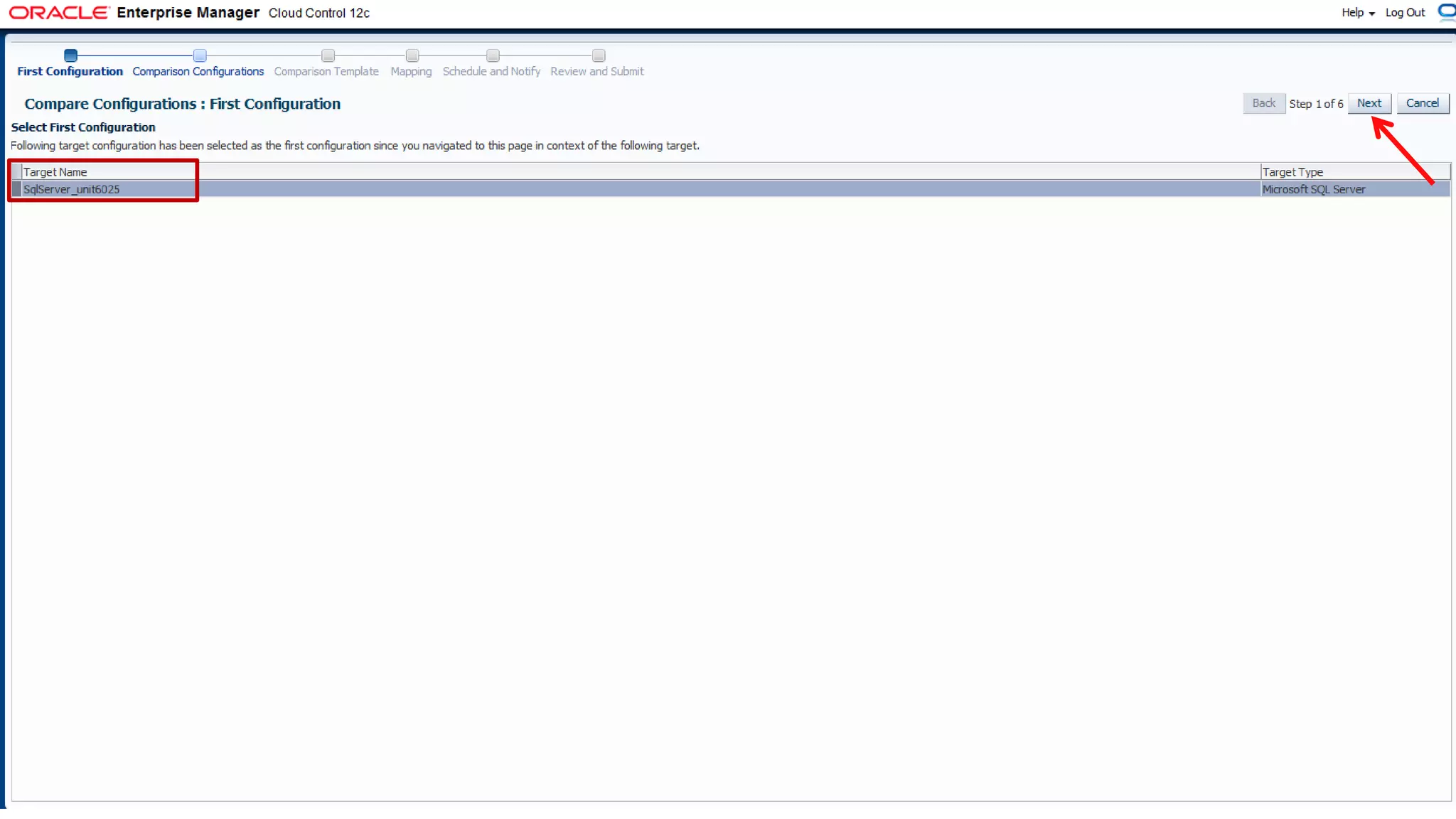Image resolution: width=1456 pixels, height=819 pixels.
Task: Click the Select First Configuration heading
Action: tap(83, 127)
